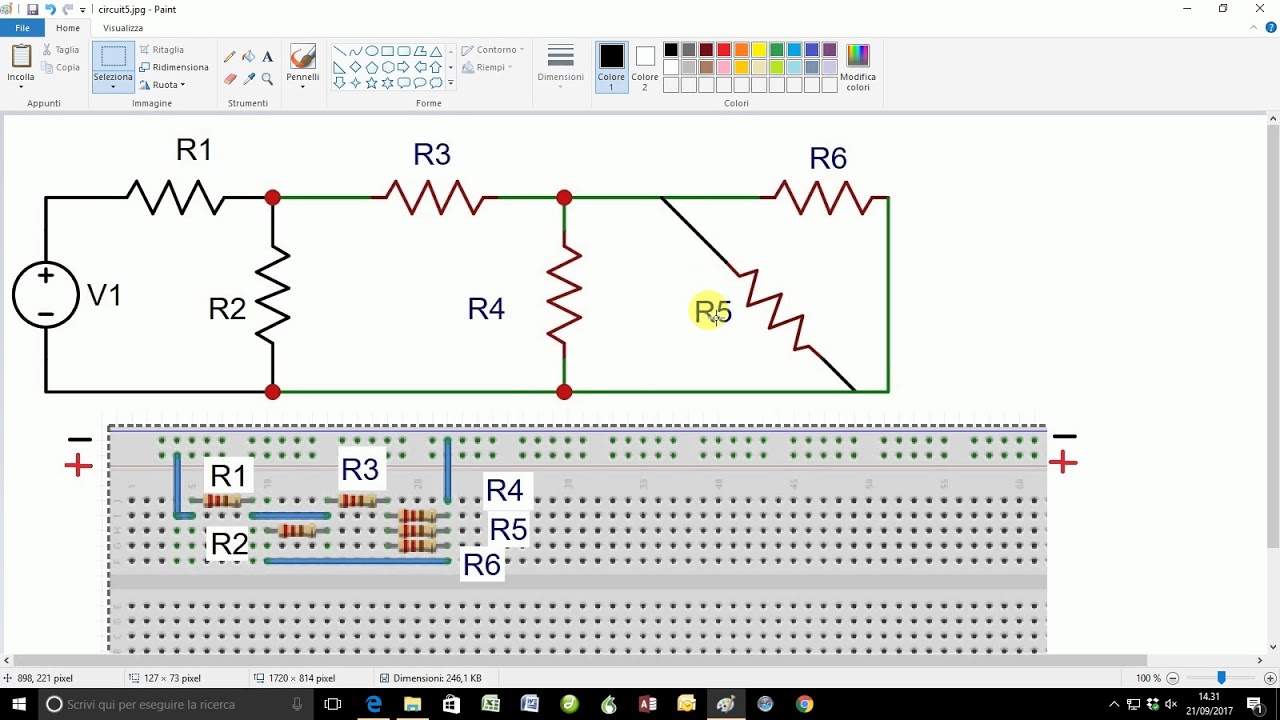Screen dimensions: 1280x720
Task: Collapse the ribbon with the chevron
Action: pos(1254,28)
